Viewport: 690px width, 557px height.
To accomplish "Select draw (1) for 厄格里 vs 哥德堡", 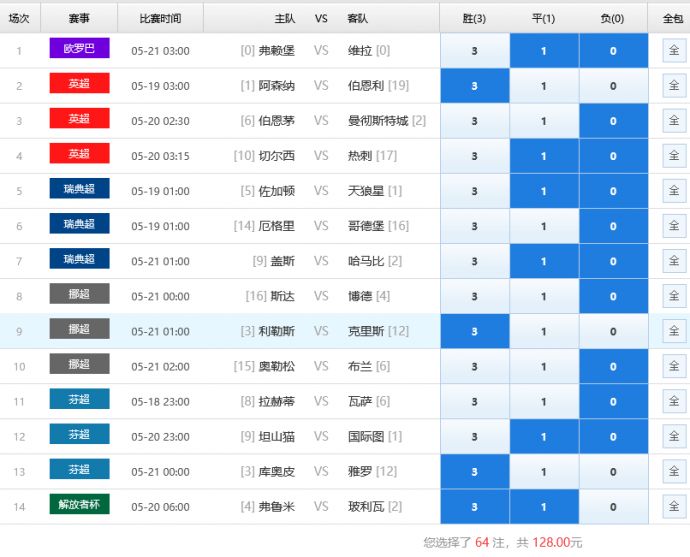I will pyautogui.click(x=544, y=226).
